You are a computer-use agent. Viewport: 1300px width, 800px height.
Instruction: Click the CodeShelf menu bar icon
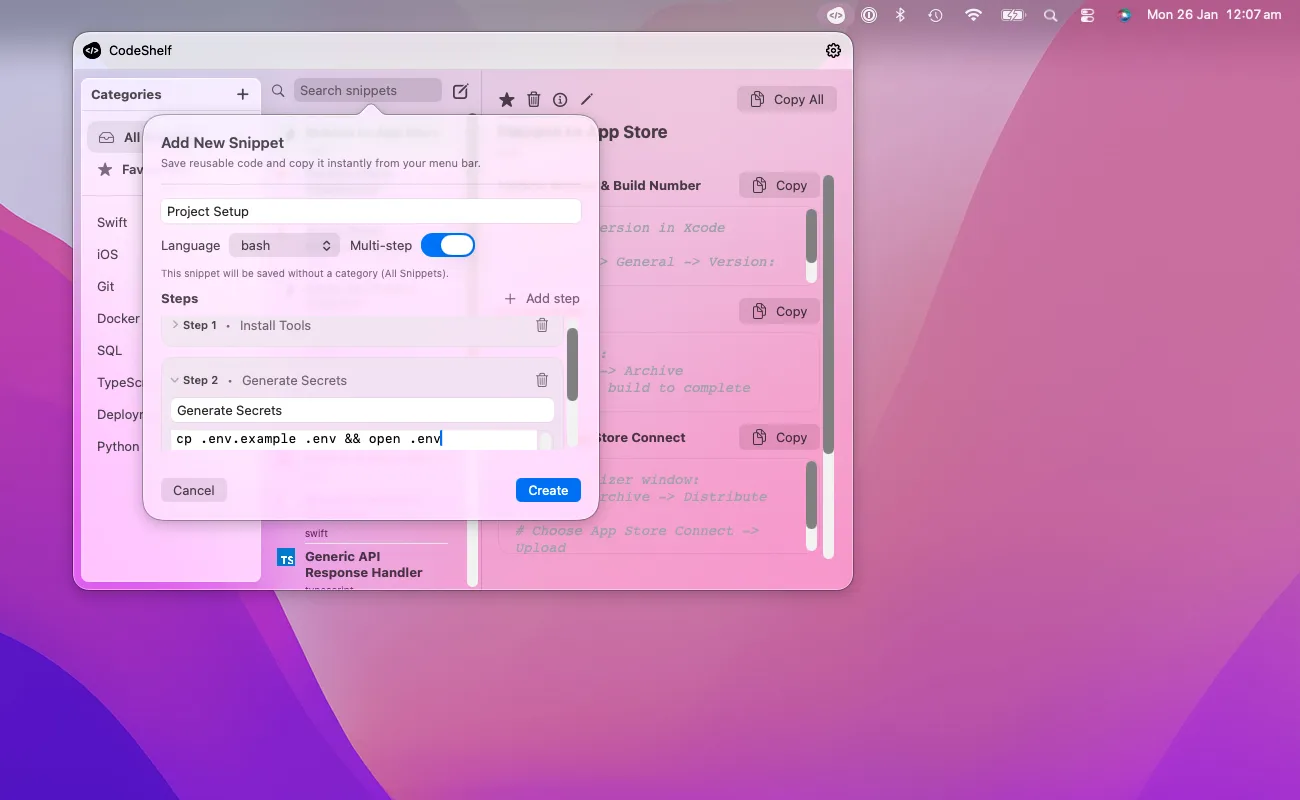836,15
